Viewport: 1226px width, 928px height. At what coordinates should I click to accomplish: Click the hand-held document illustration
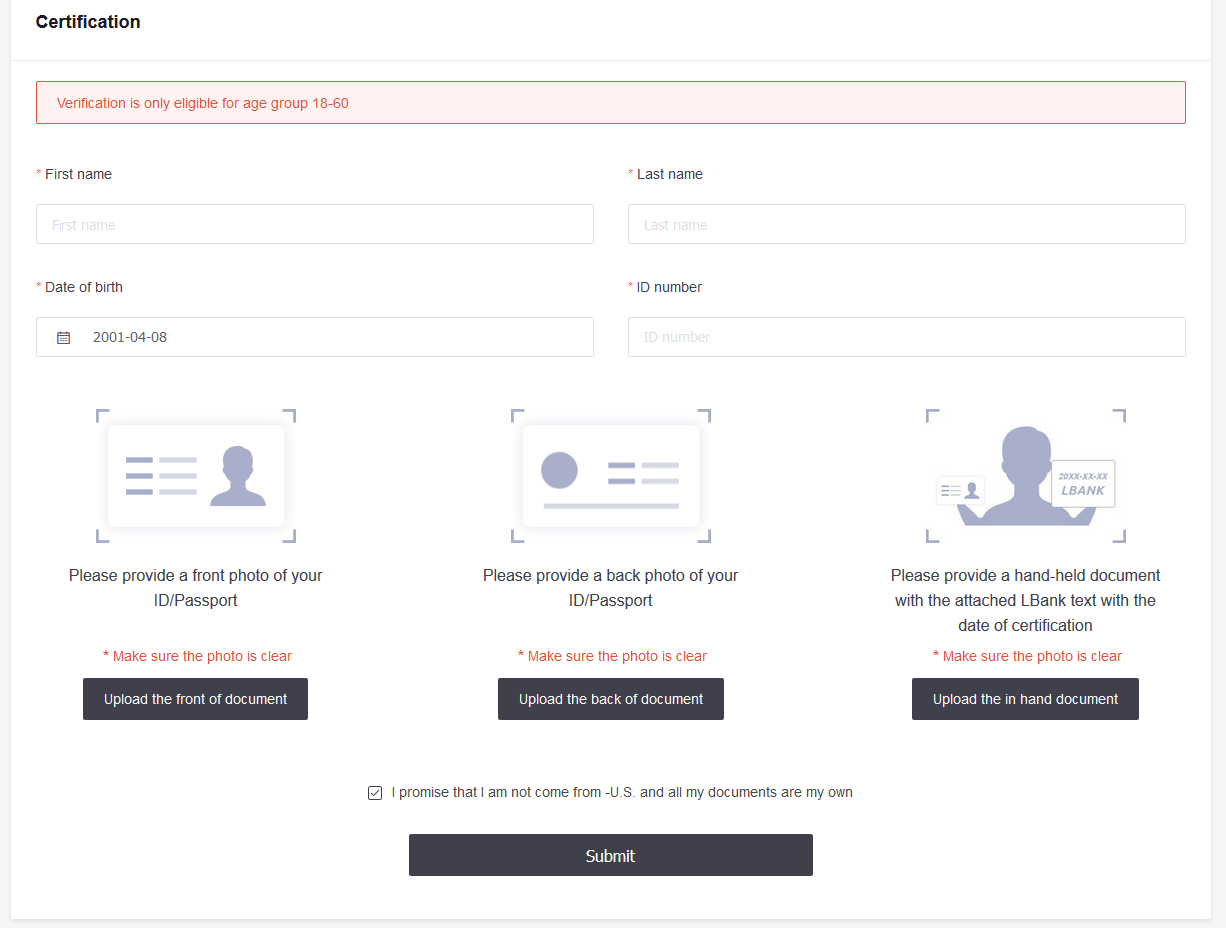point(1026,476)
